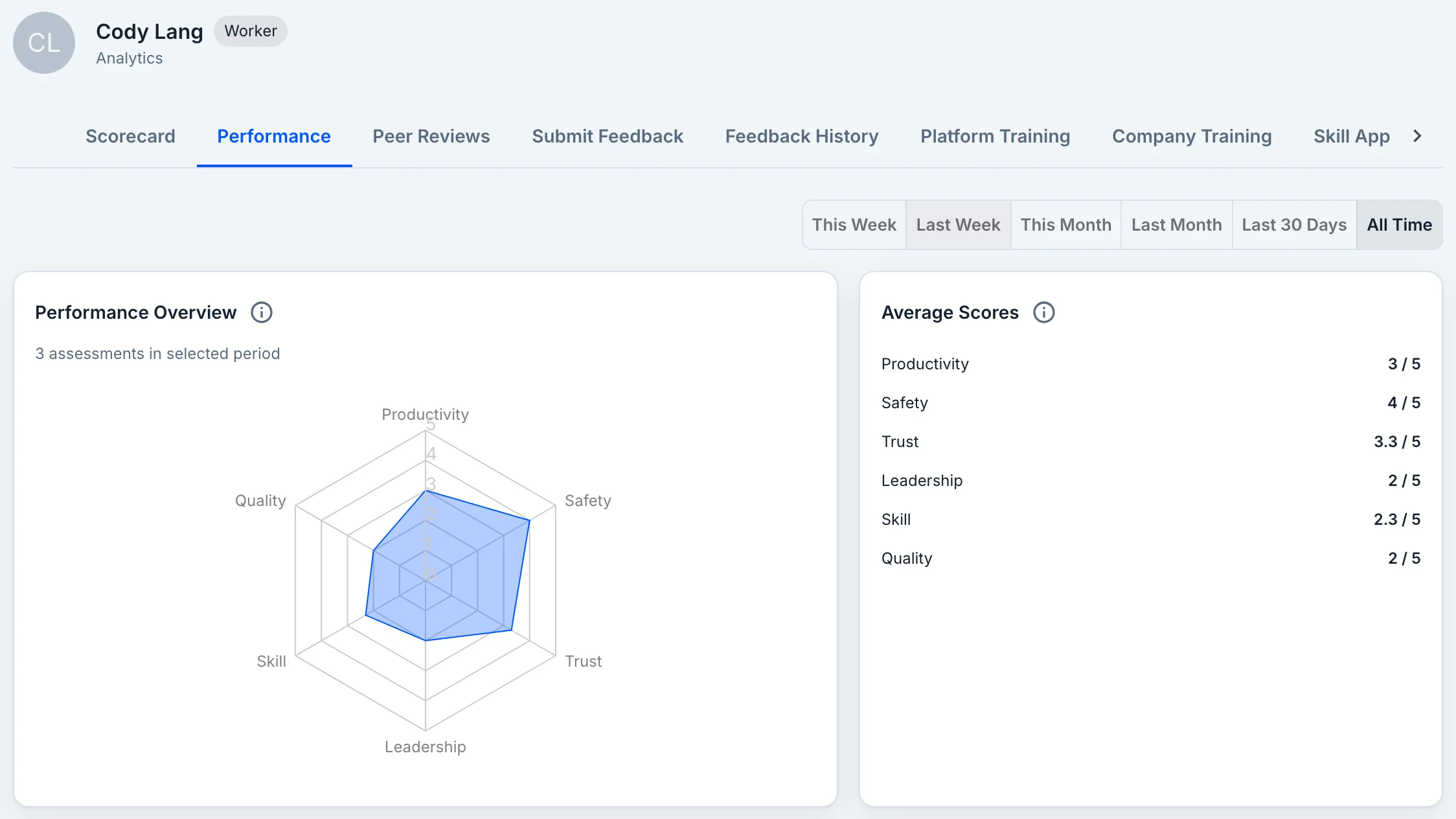Viewport: 1456px width, 819px height.
Task: Click the Skill radar axis label
Action: point(271,661)
